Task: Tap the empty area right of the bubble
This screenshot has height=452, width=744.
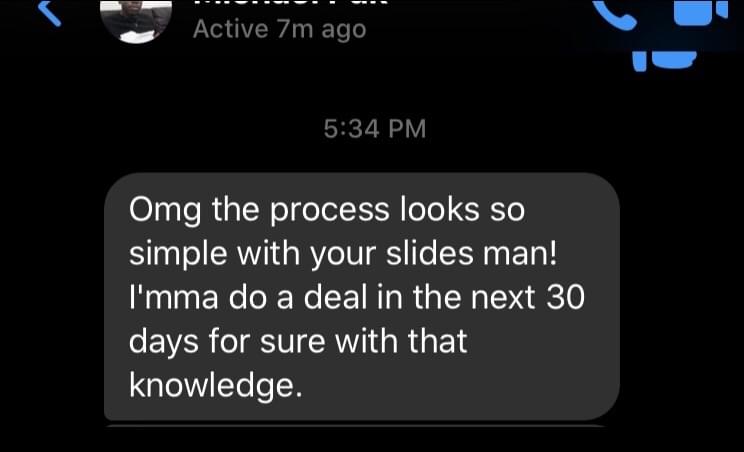Action: pos(681,296)
